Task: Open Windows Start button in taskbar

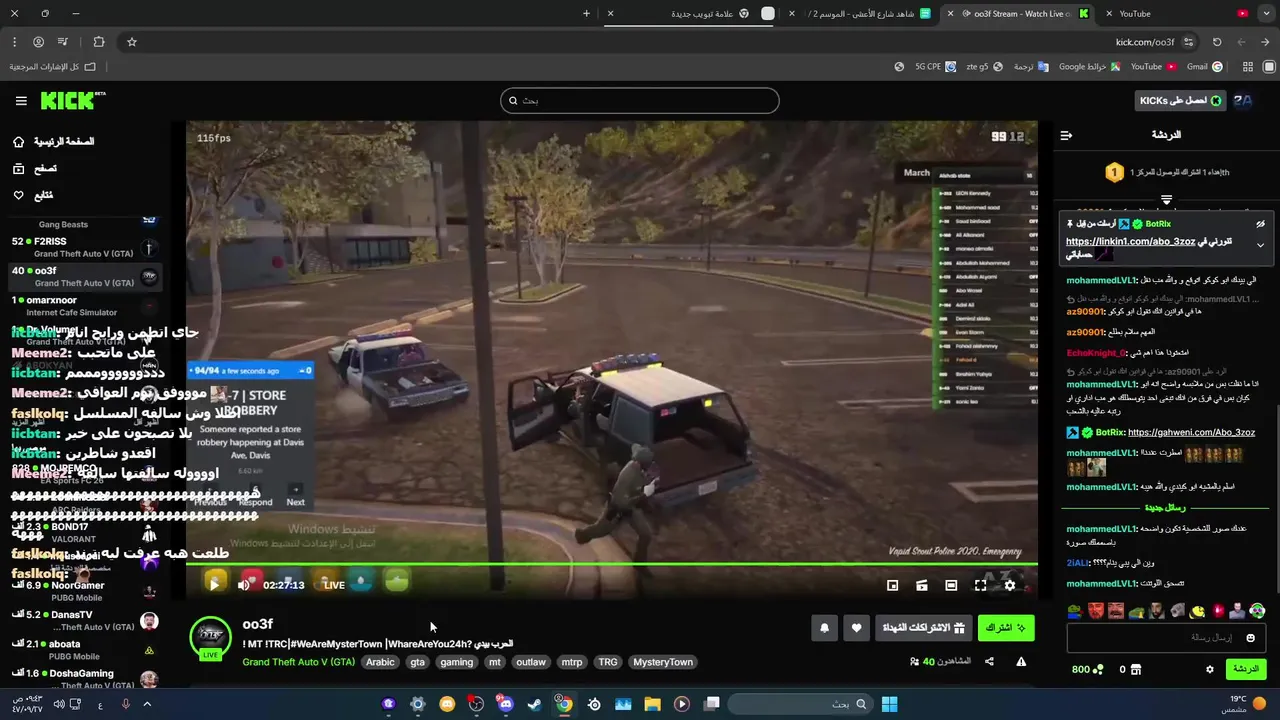Action: coord(889,704)
